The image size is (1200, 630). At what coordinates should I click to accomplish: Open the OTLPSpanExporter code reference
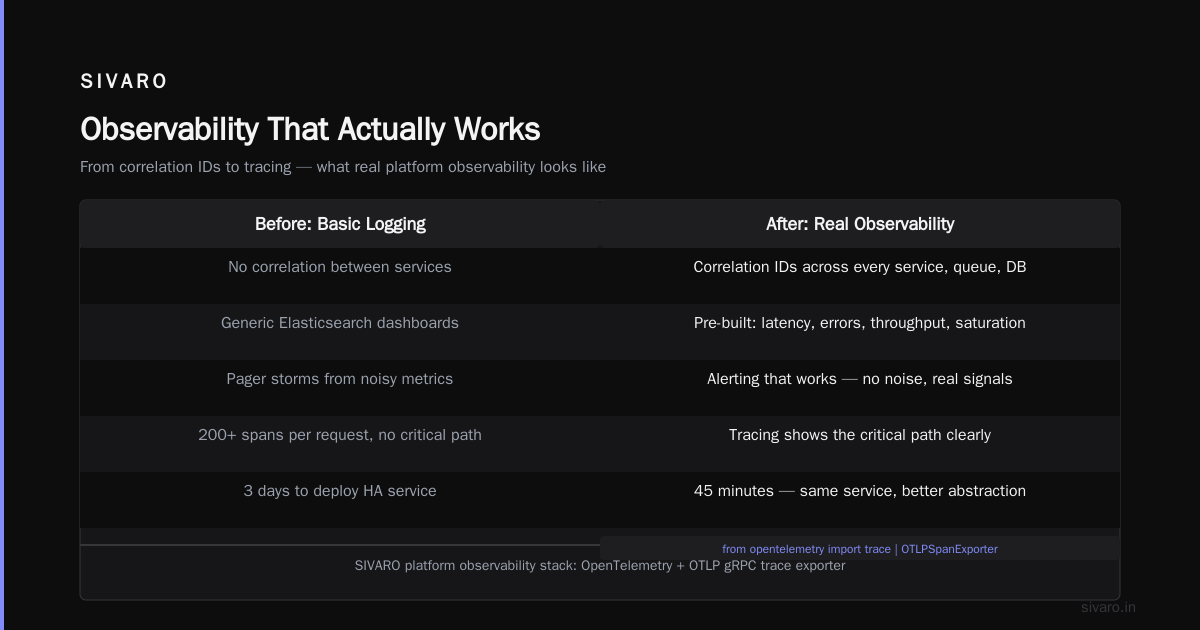coord(949,549)
